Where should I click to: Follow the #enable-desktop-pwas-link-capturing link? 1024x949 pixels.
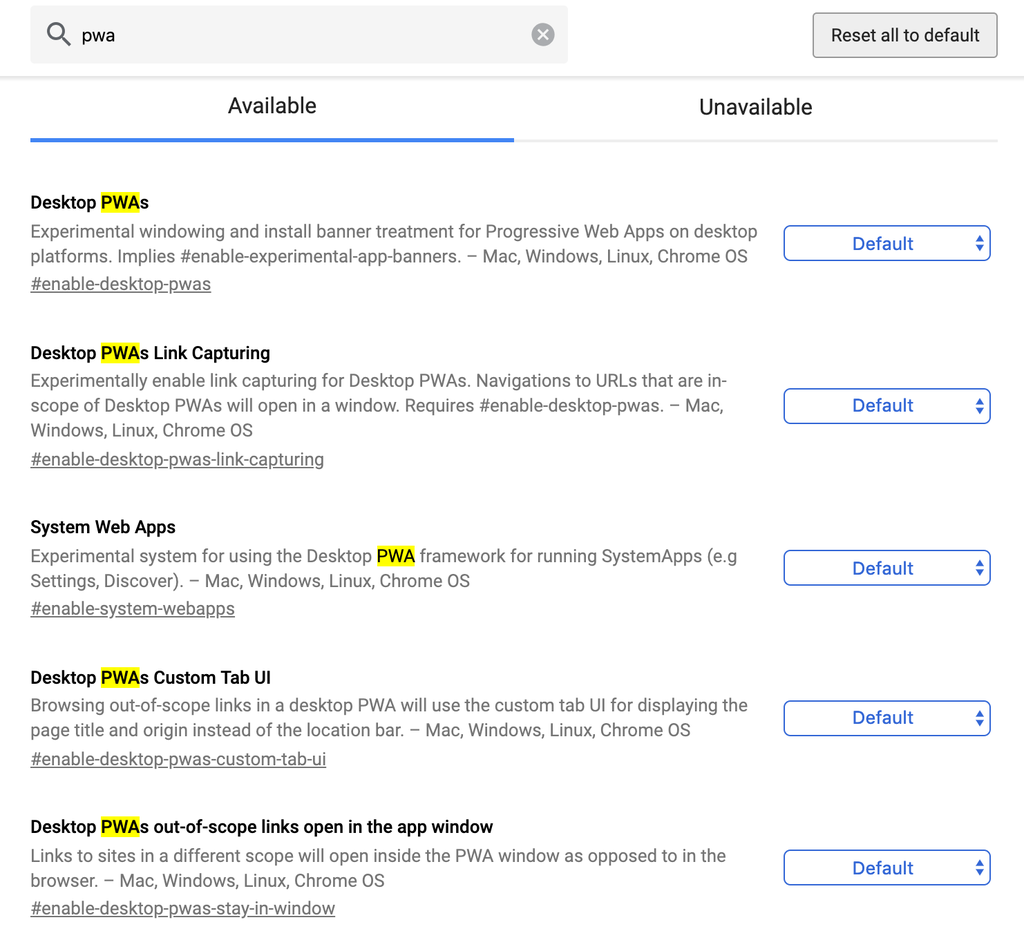pyautogui.click(x=177, y=460)
